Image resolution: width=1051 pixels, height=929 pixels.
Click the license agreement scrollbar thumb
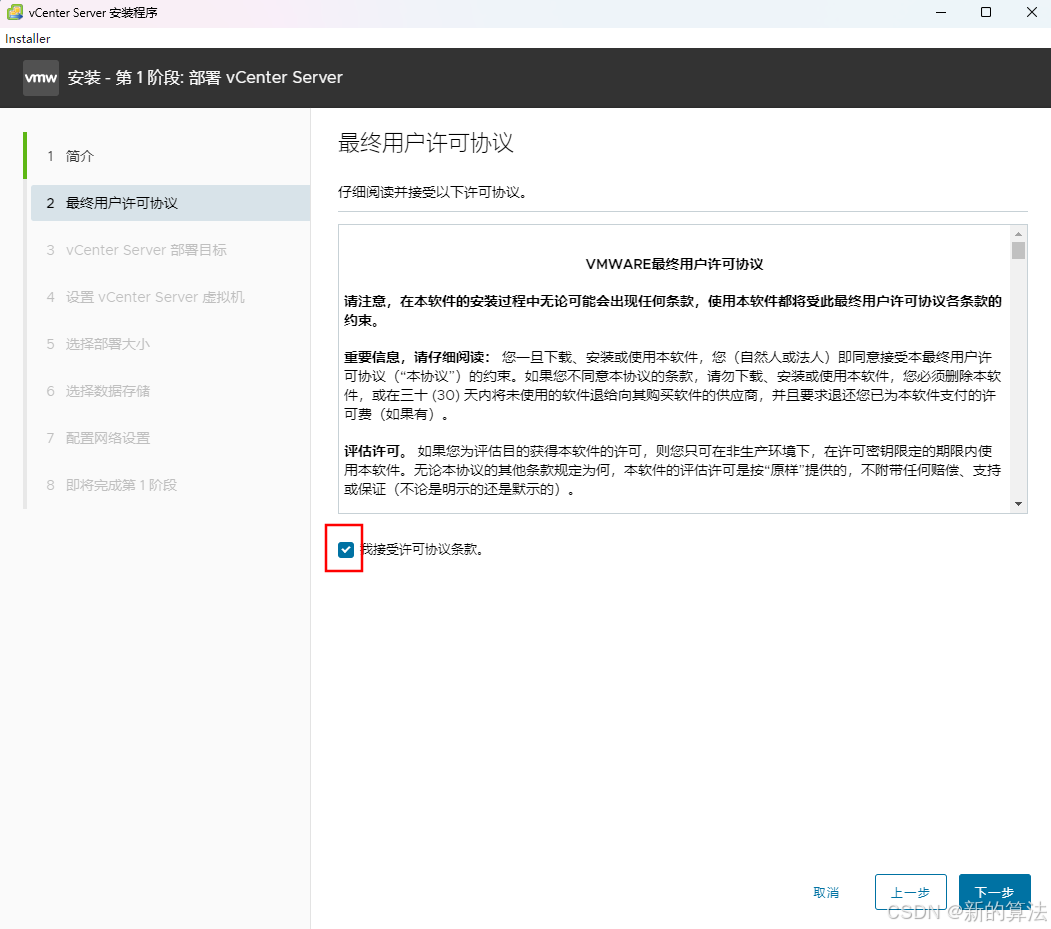coord(1018,251)
